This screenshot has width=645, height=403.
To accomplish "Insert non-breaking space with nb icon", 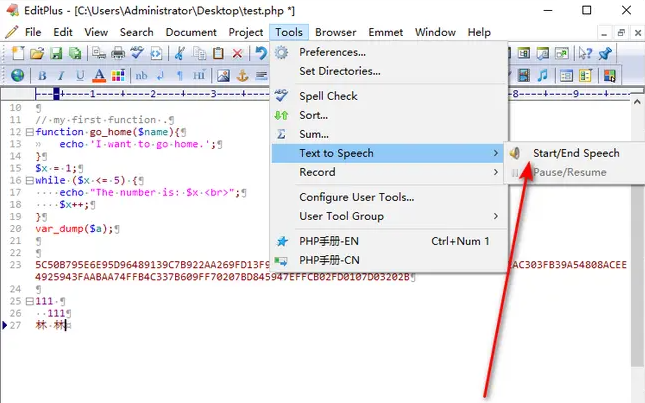I will (x=141, y=76).
